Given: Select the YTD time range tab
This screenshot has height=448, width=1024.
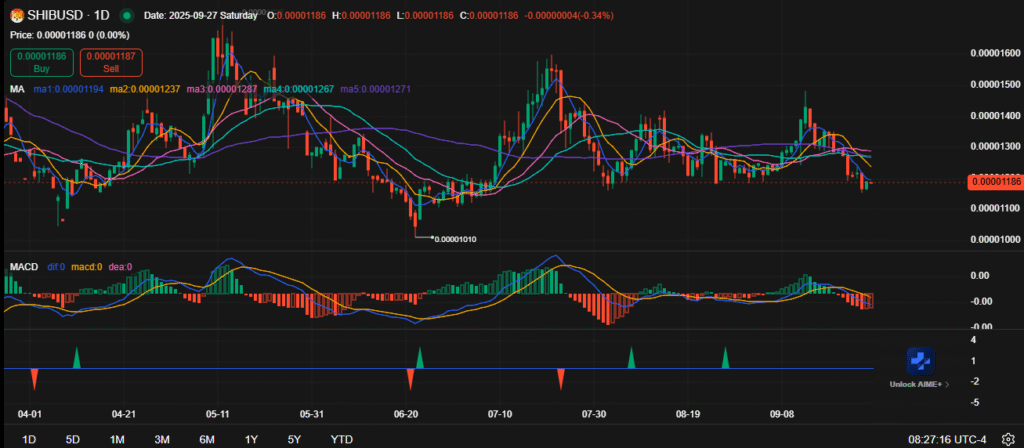Looking at the screenshot, I should [342, 440].
